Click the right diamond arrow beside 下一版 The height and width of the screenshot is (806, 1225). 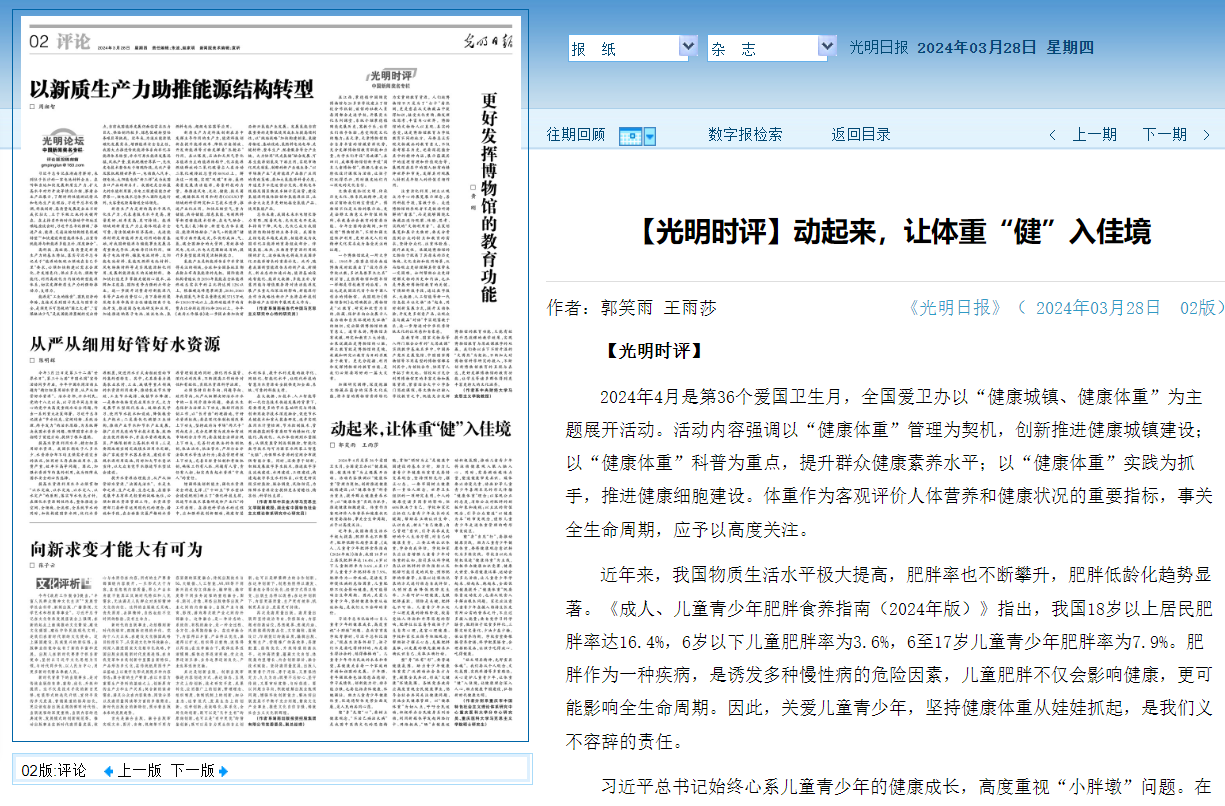coord(224,771)
